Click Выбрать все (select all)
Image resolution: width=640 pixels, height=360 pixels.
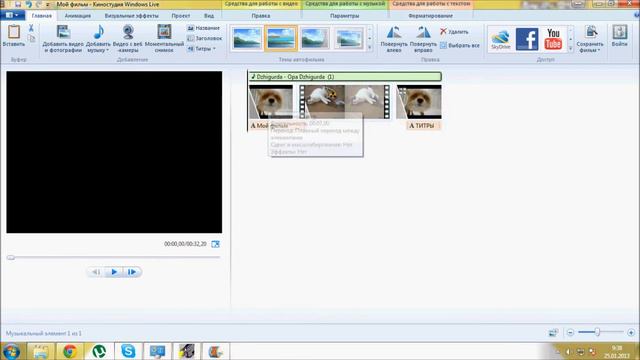pyautogui.click(x=460, y=45)
